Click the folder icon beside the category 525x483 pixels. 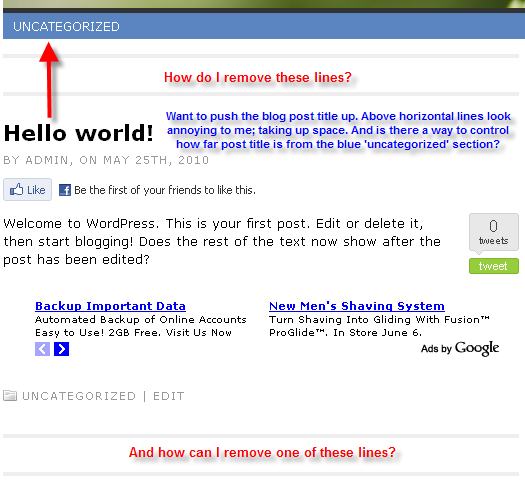[x=10, y=396]
